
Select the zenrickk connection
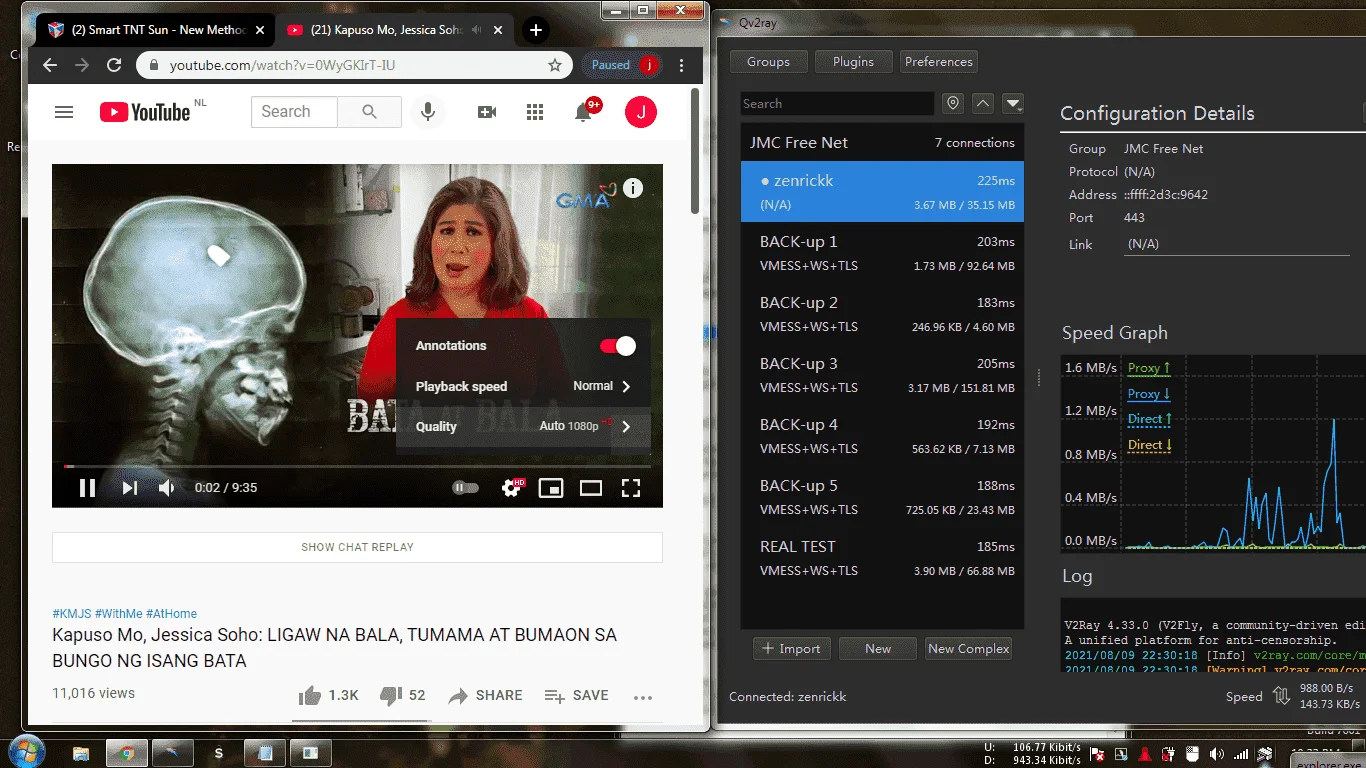point(882,192)
